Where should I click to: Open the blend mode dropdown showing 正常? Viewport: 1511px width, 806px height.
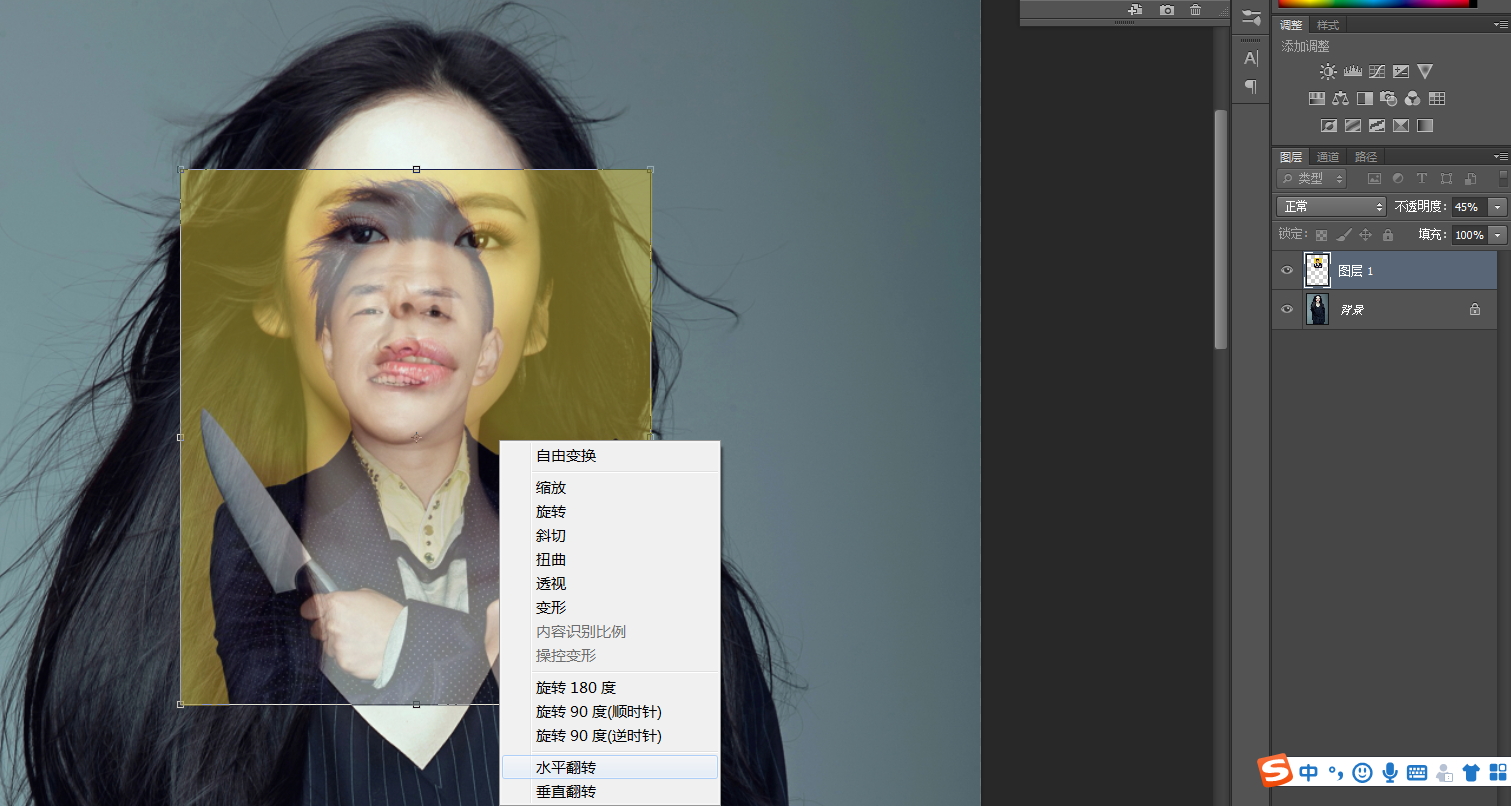[1330, 206]
